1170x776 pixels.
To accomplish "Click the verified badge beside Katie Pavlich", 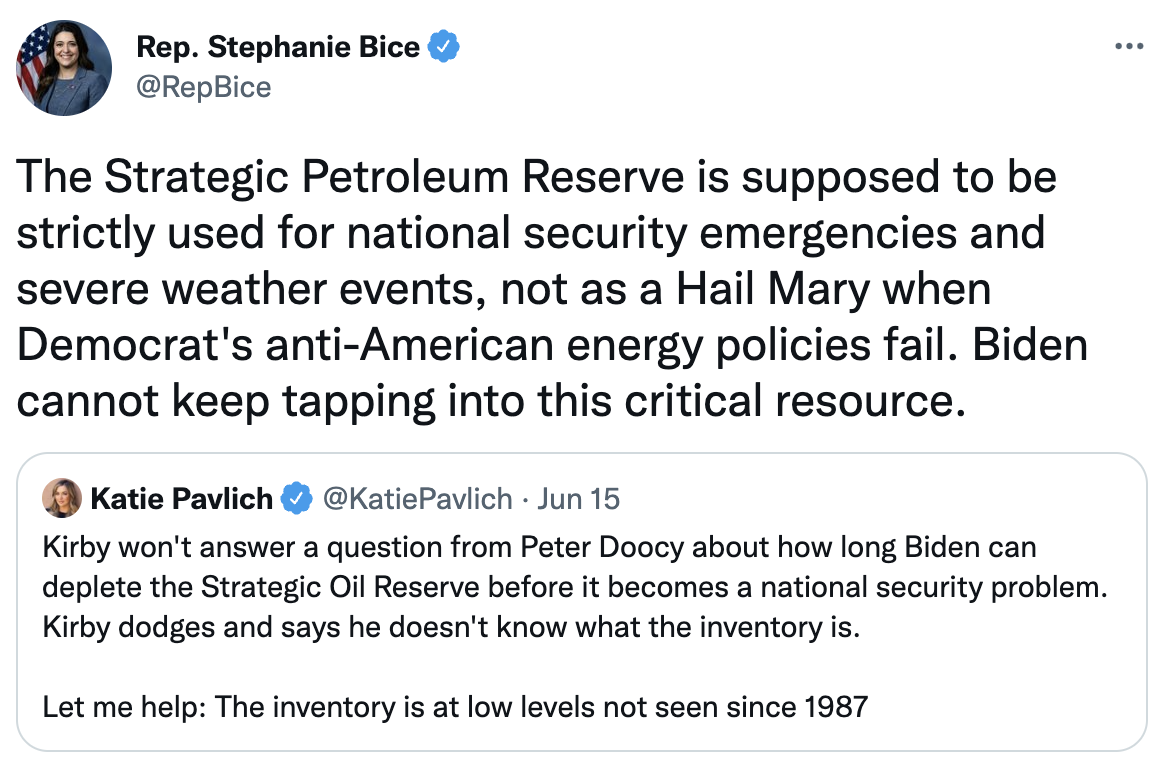I will coord(296,498).
